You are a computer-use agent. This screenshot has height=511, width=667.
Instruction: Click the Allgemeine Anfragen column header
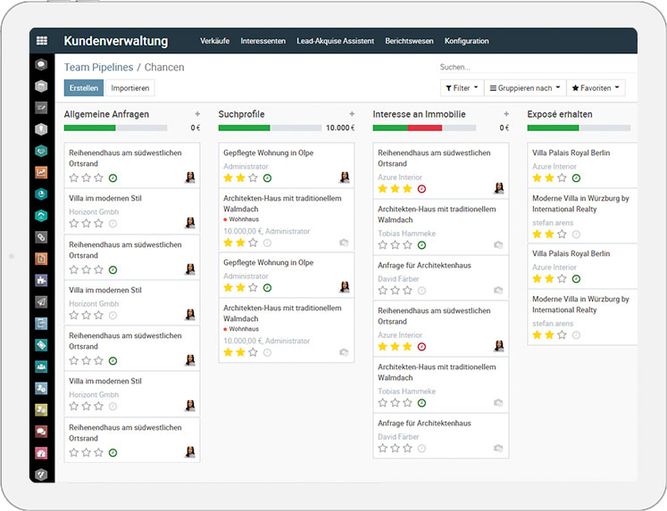(x=106, y=114)
